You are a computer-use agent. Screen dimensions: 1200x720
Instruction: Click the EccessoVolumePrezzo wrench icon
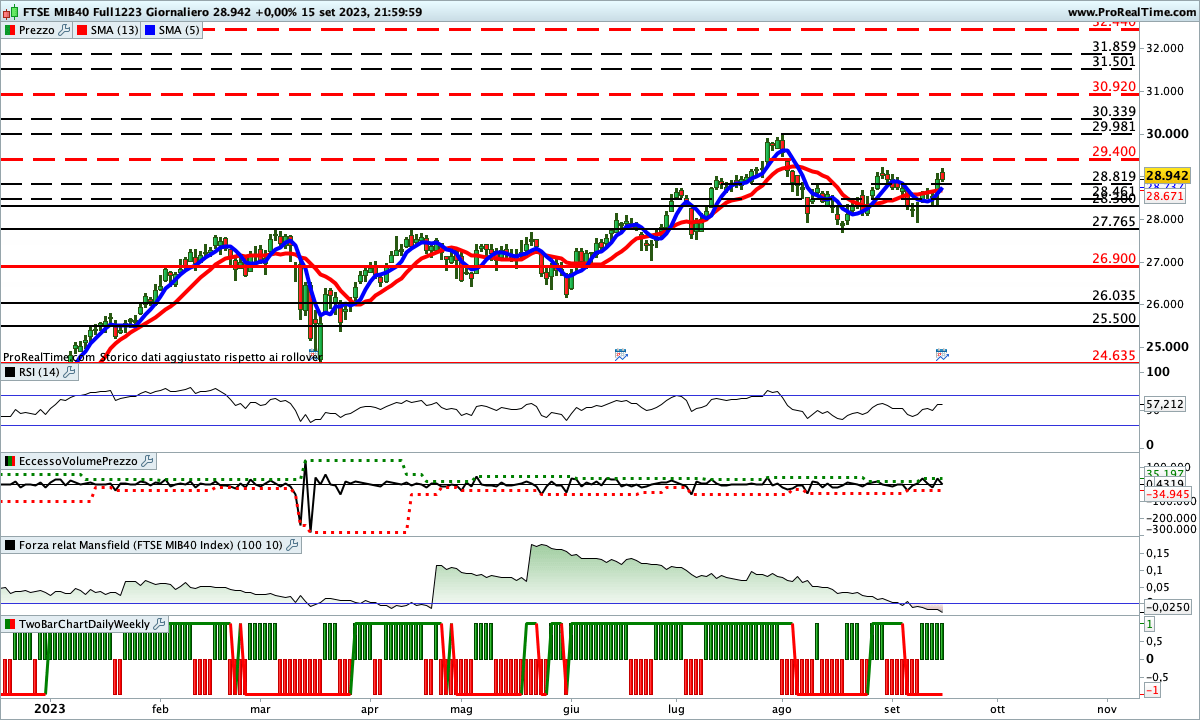(x=148, y=460)
